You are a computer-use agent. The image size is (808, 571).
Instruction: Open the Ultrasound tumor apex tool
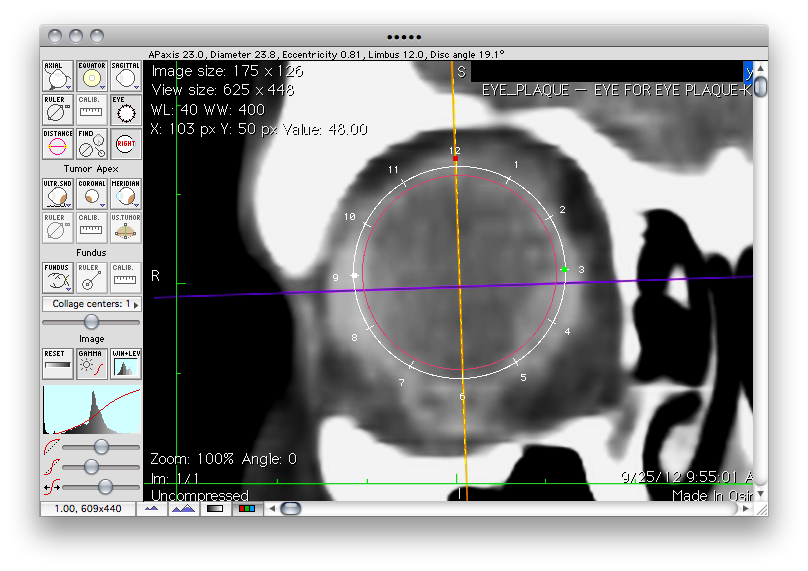pyautogui.click(x=57, y=194)
